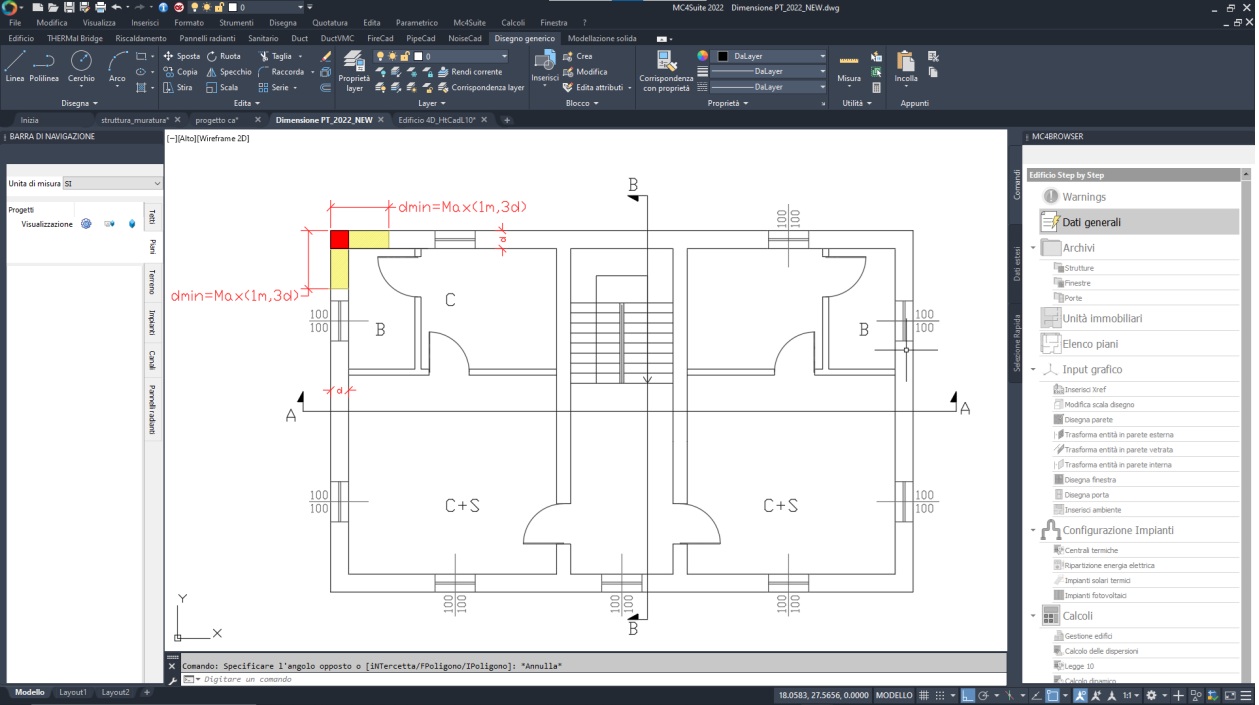Viewport: 1259px width, 705px height.
Task: Click the Copia copy tool
Action: click(x=180, y=72)
